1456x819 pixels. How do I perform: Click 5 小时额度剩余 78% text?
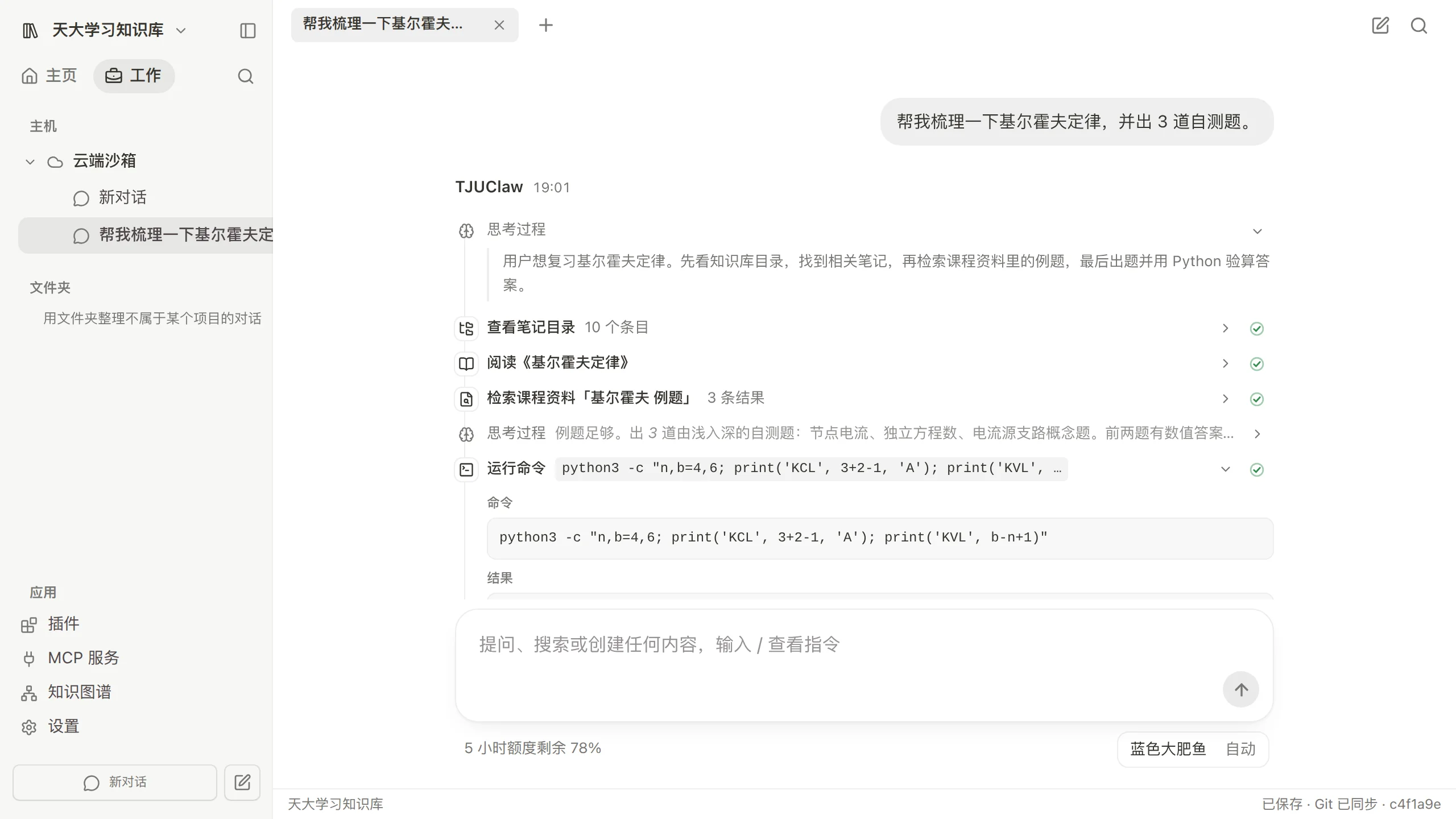[532, 748]
